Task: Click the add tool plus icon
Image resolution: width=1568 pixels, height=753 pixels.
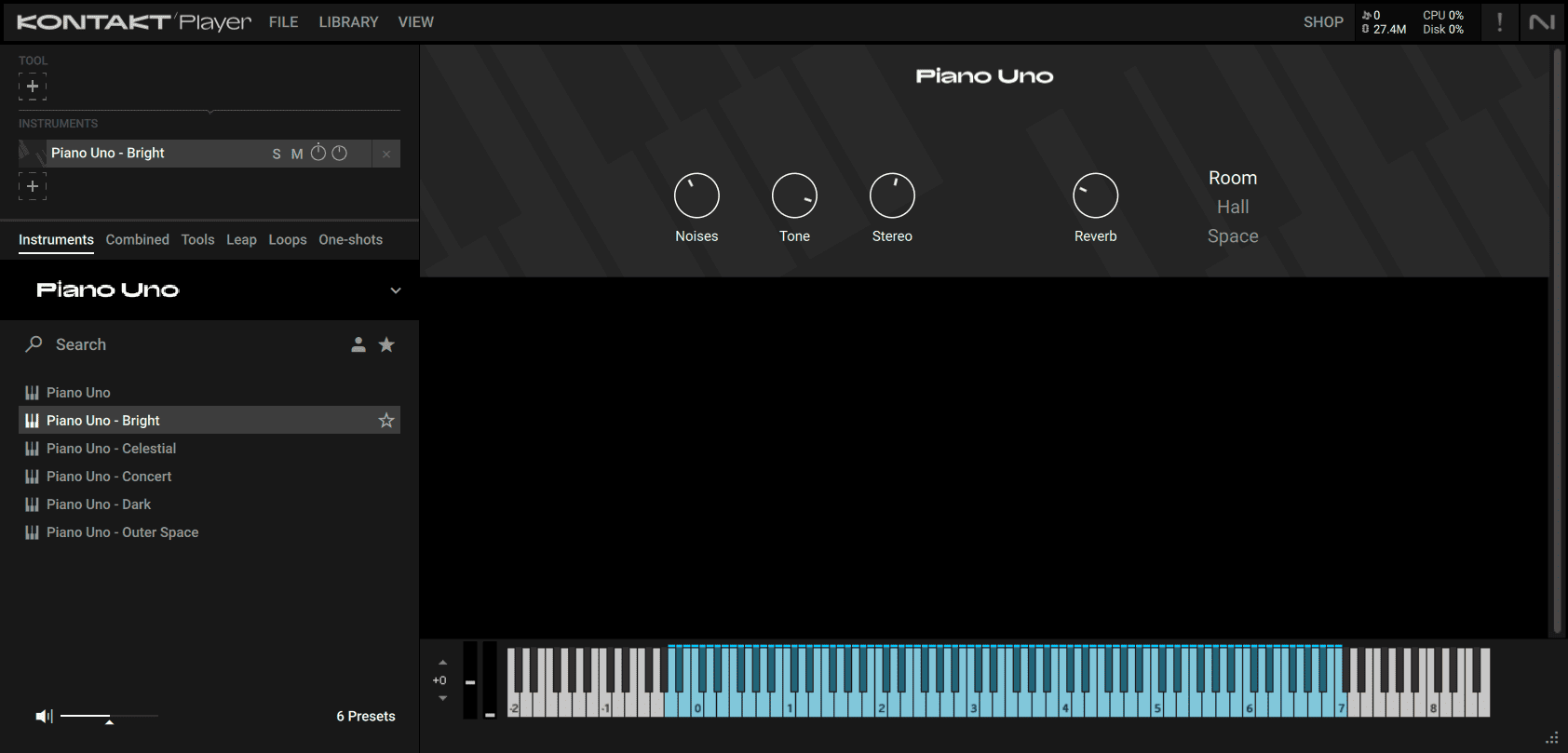Action: [33, 87]
